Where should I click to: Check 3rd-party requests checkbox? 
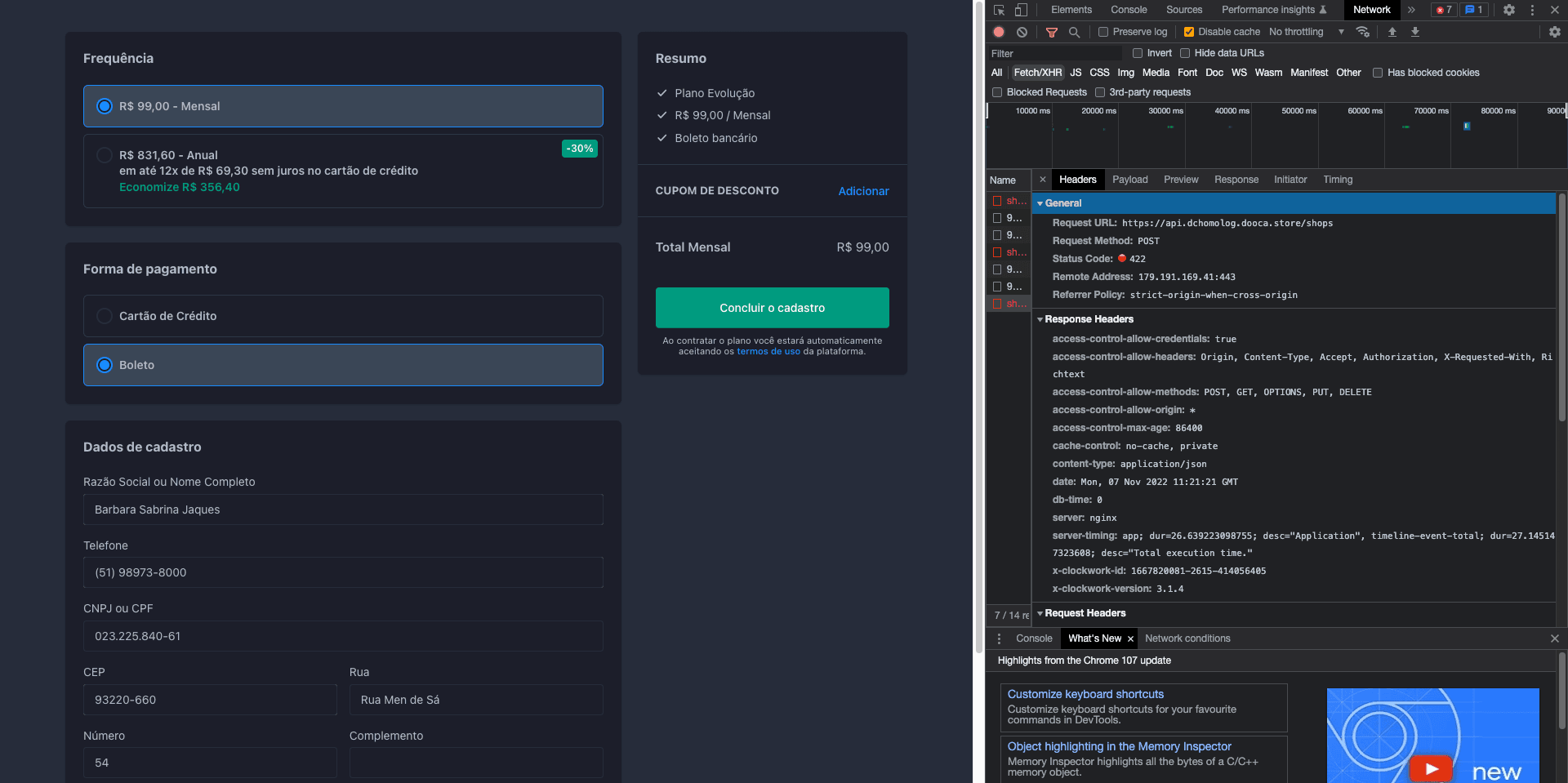1100,92
